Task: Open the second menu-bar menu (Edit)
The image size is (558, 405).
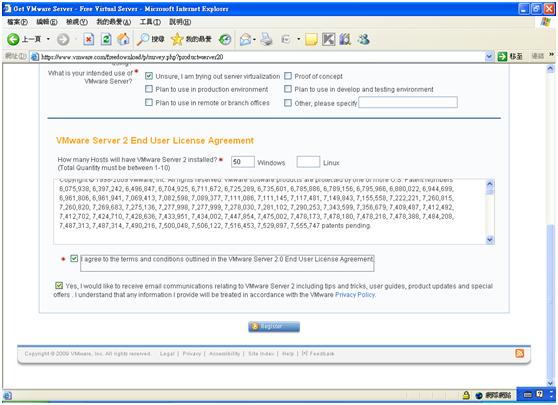Action: click(x=47, y=22)
